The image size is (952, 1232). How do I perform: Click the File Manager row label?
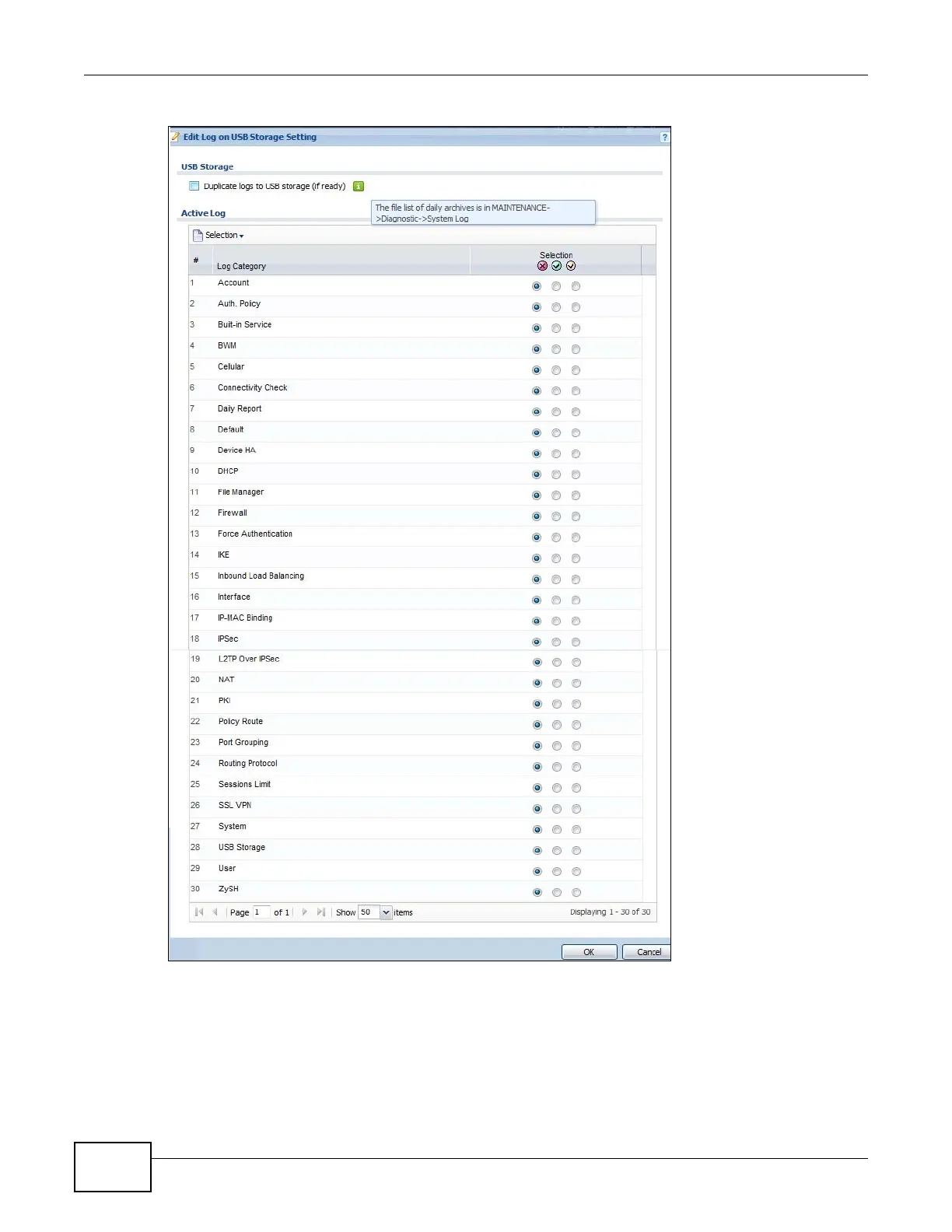(x=240, y=493)
